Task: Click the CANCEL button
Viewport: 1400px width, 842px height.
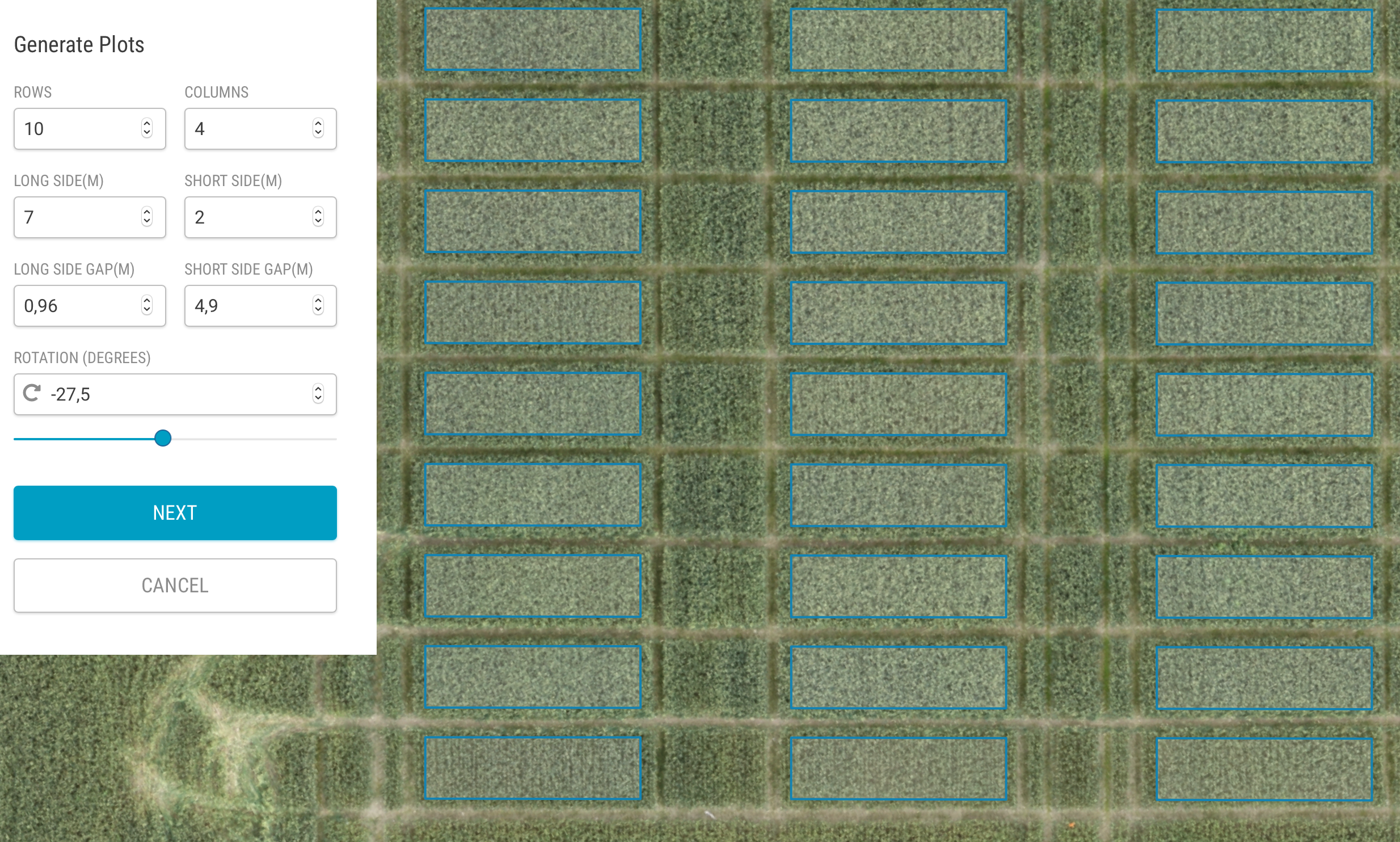Action: [x=175, y=586]
